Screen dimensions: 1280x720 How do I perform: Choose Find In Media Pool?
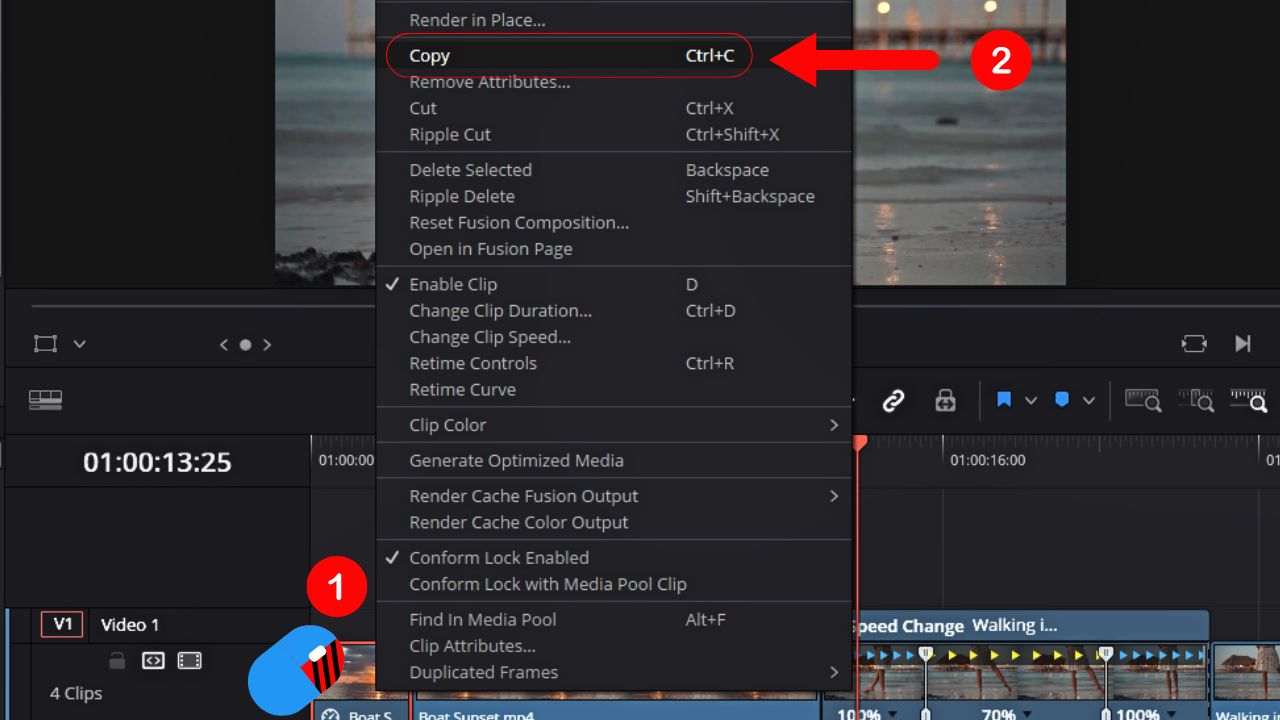482,619
